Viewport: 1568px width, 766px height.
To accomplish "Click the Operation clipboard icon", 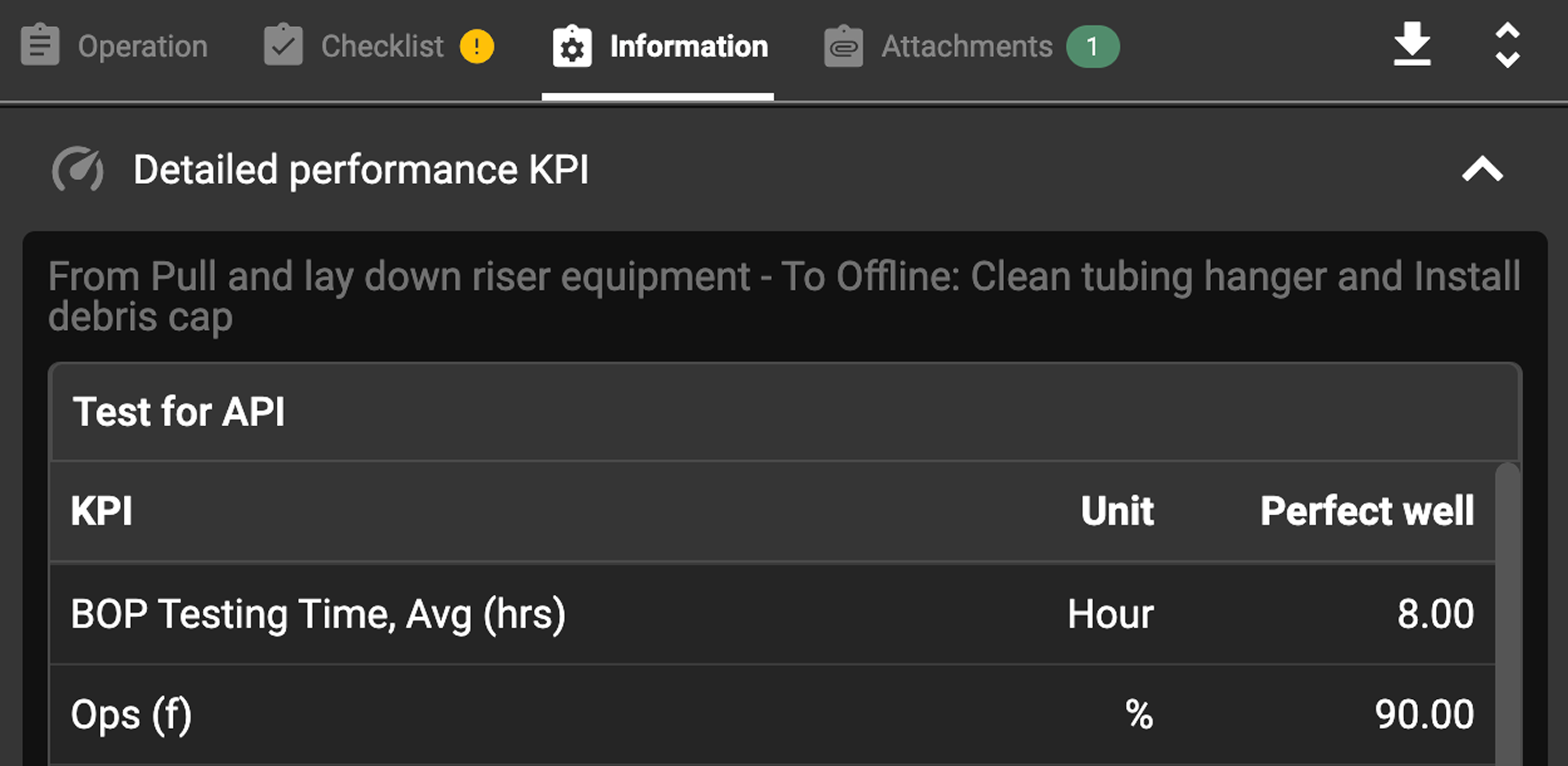I will click(40, 46).
